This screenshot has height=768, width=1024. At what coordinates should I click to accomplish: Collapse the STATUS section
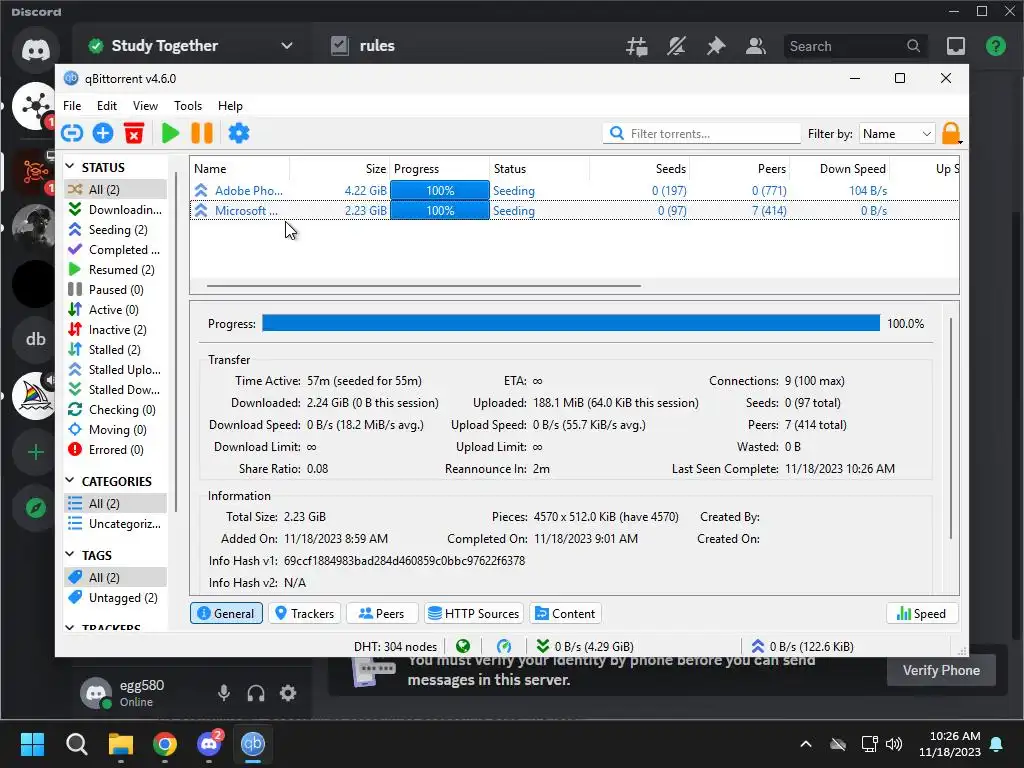(x=70, y=167)
